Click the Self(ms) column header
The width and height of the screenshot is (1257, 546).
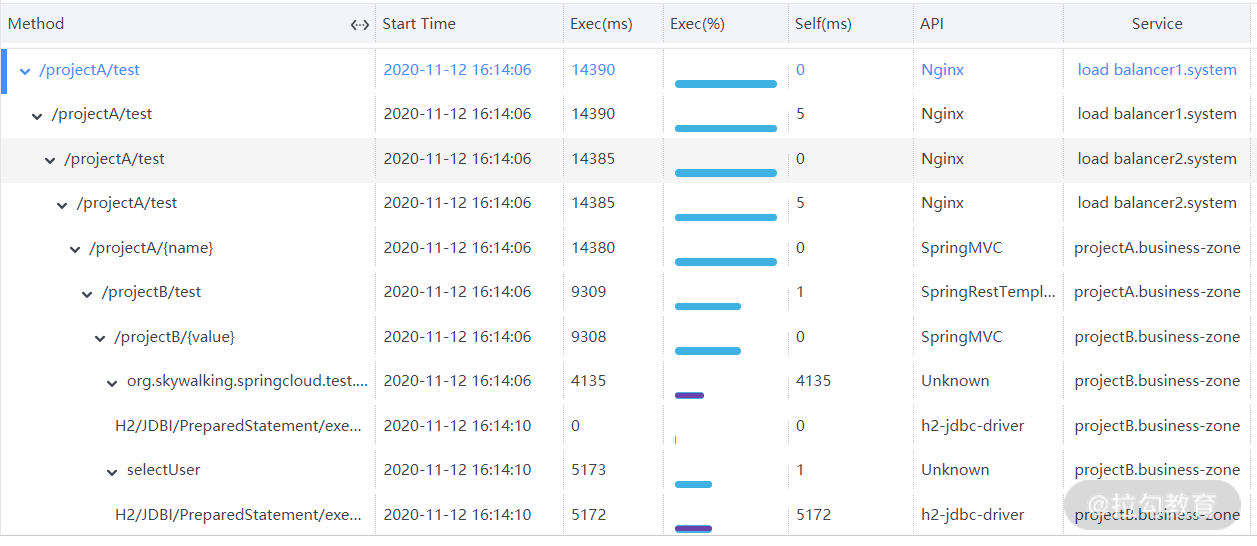tap(823, 24)
